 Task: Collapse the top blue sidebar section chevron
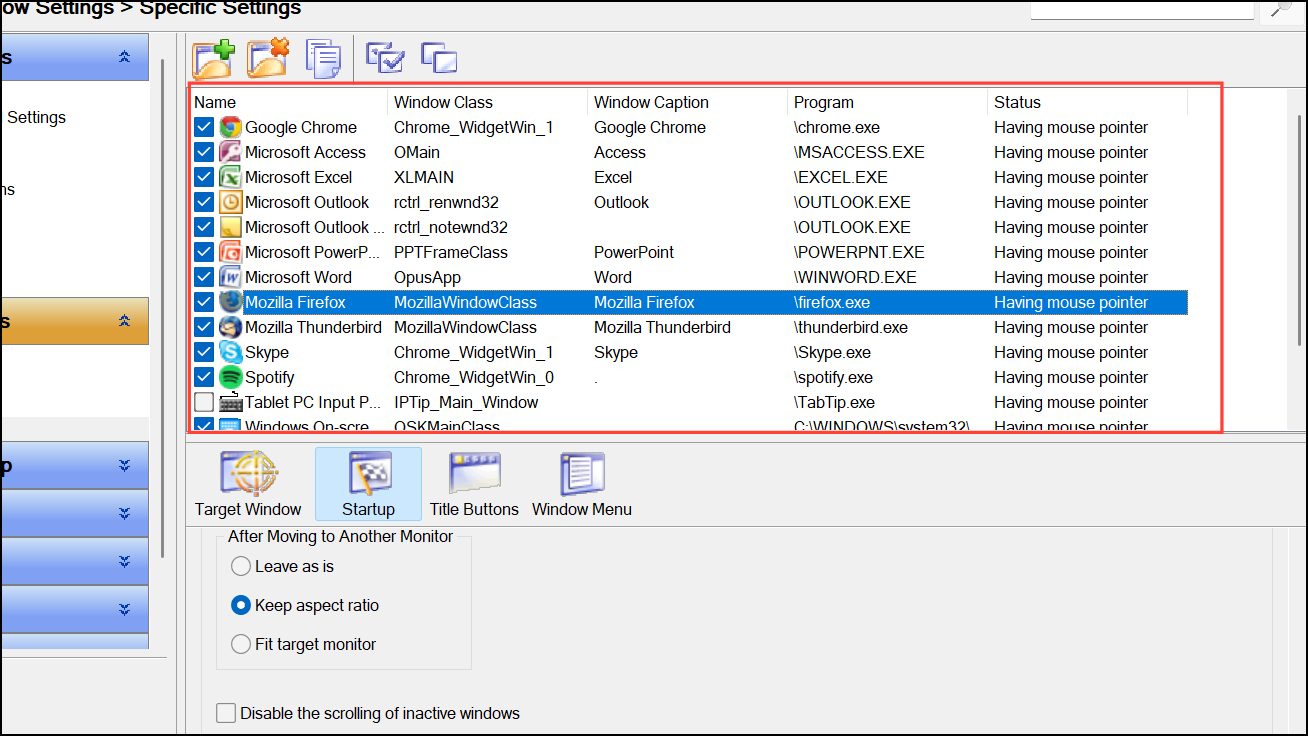point(124,57)
